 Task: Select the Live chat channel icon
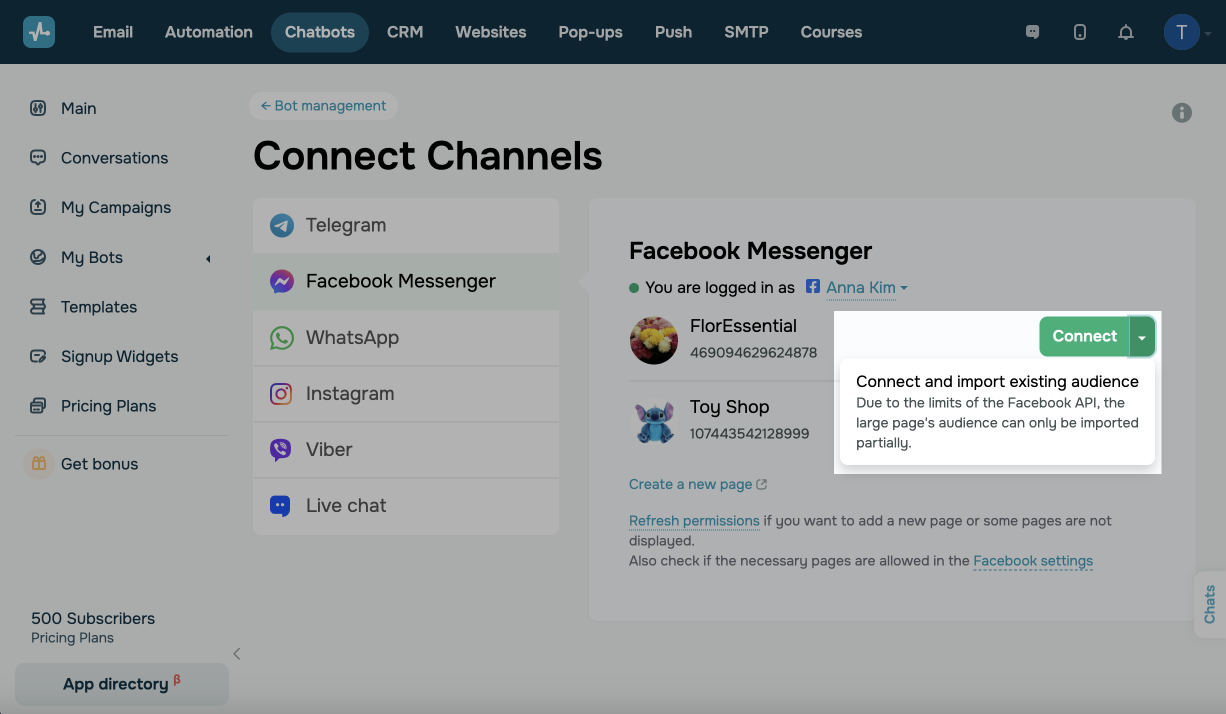(x=282, y=505)
